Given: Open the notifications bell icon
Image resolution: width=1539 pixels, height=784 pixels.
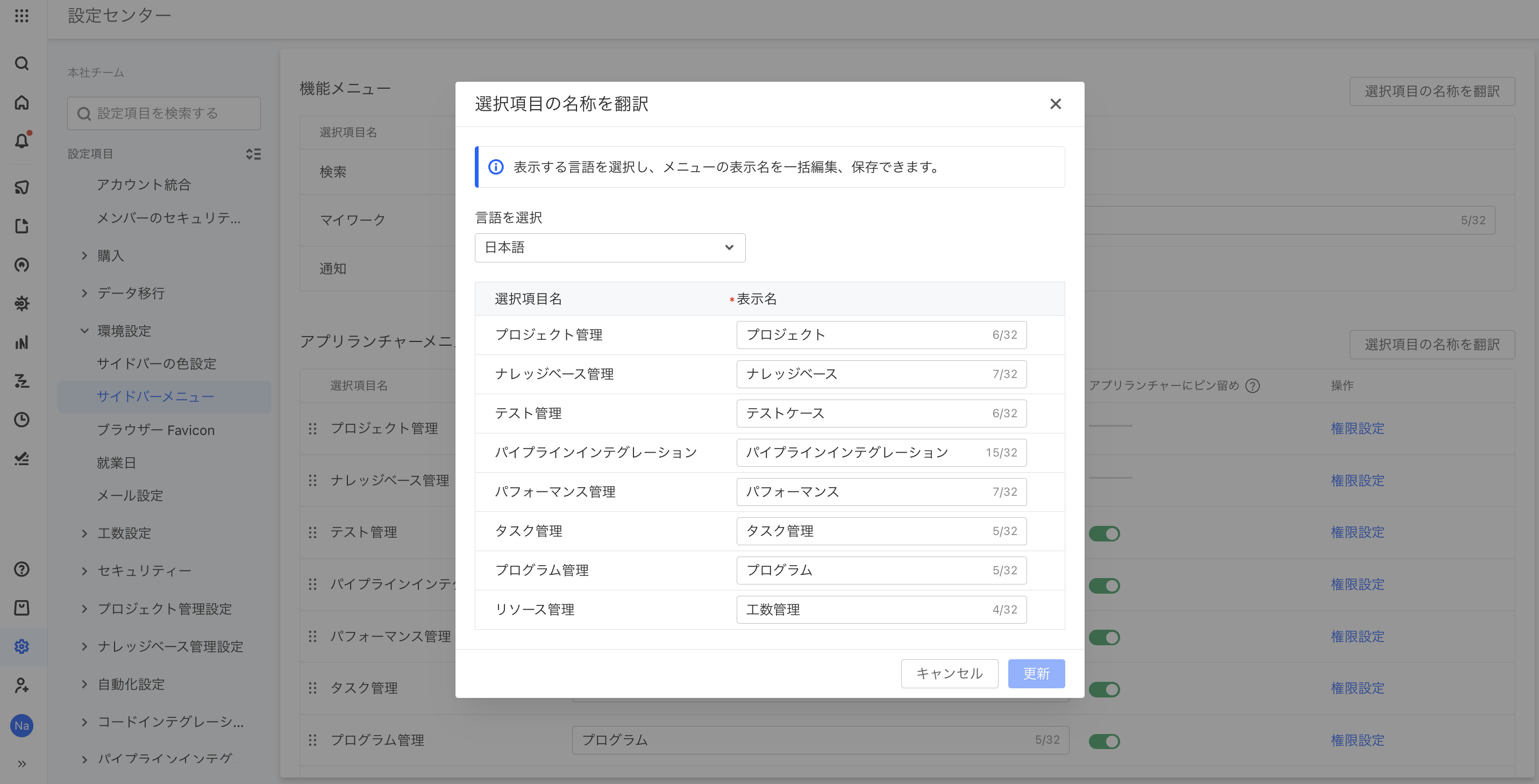Looking at the screenshot, I should pyautogui.click(x=22, y=141).
